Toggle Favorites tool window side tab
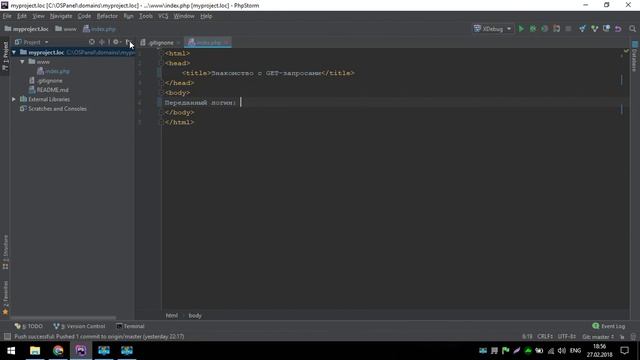640x360 pixels. 5,298
